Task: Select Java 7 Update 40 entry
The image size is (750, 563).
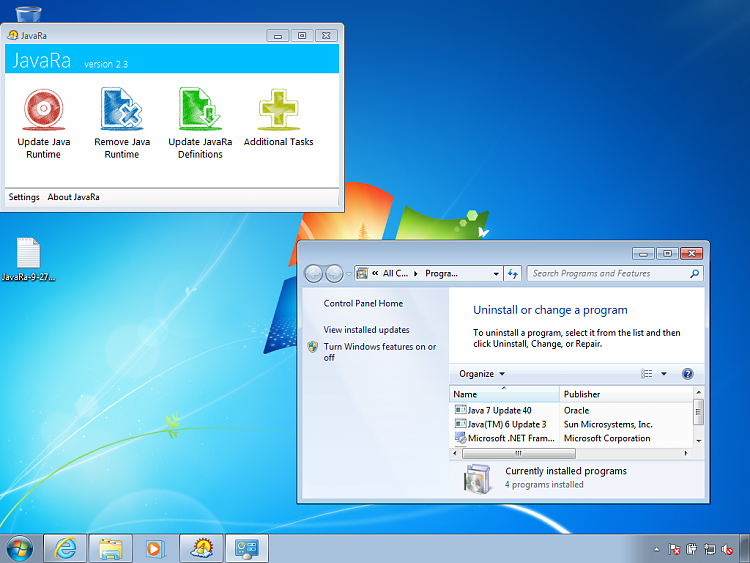Action: 499,410
